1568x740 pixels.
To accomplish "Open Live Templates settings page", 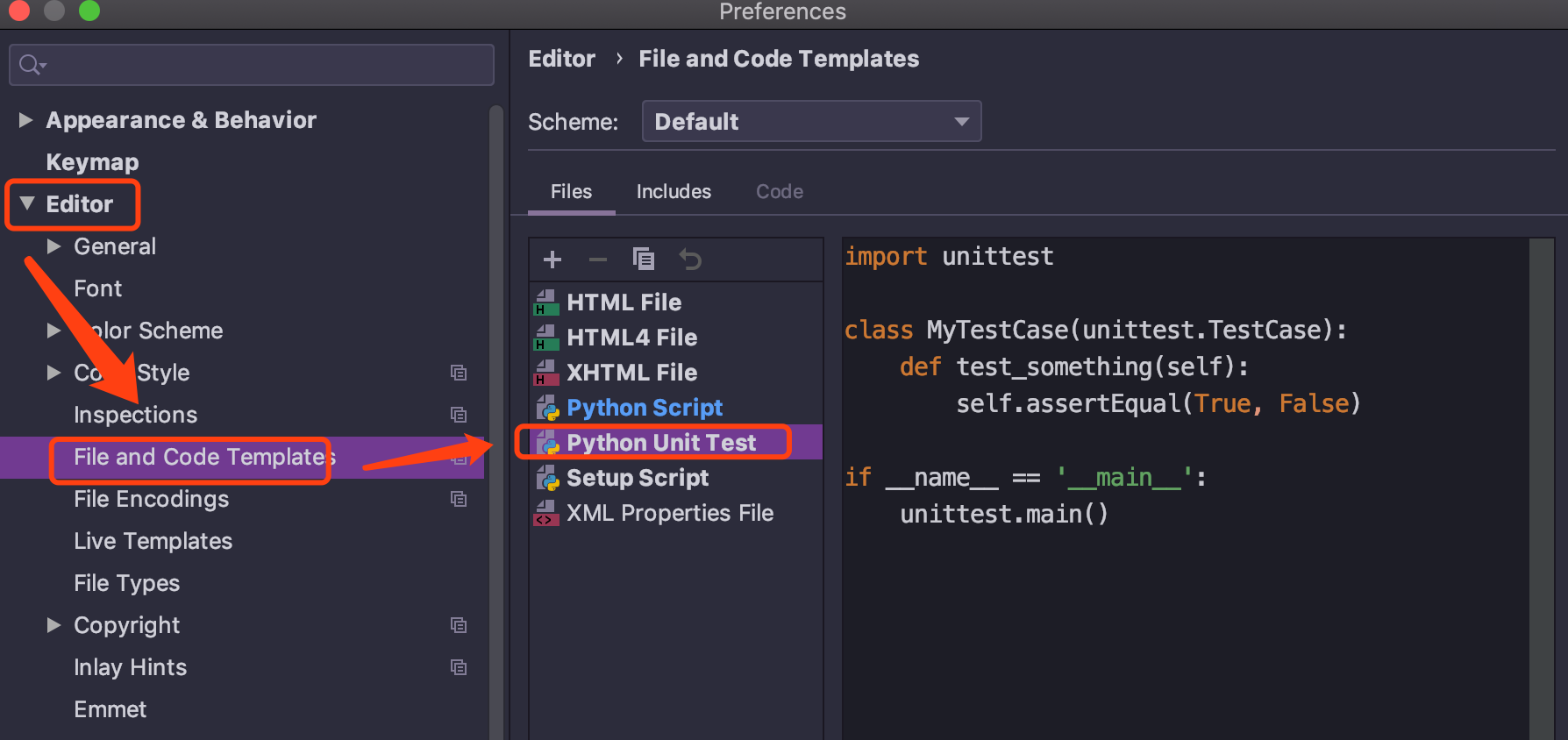I will click(153, 541).
